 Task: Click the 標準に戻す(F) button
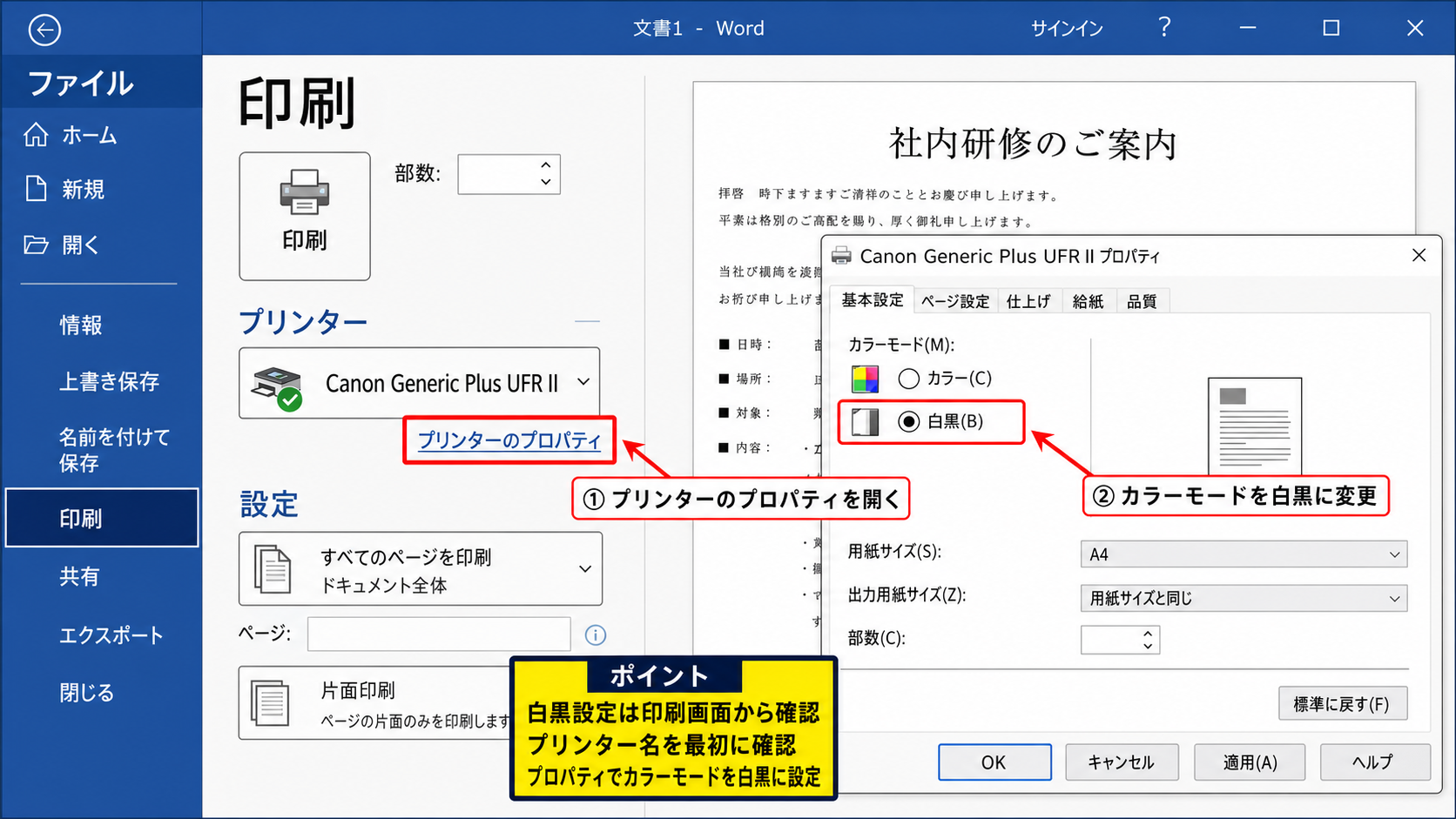pos(1343,703)
